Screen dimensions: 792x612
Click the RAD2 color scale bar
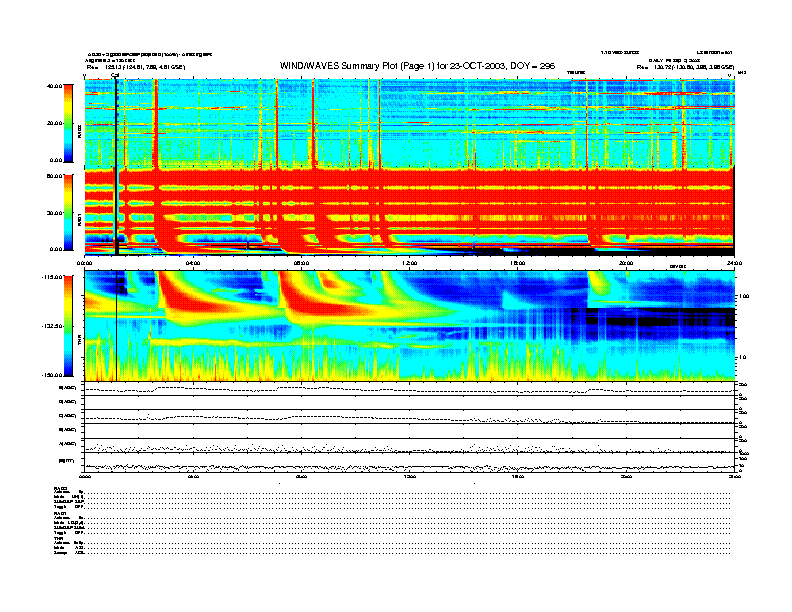68,124
